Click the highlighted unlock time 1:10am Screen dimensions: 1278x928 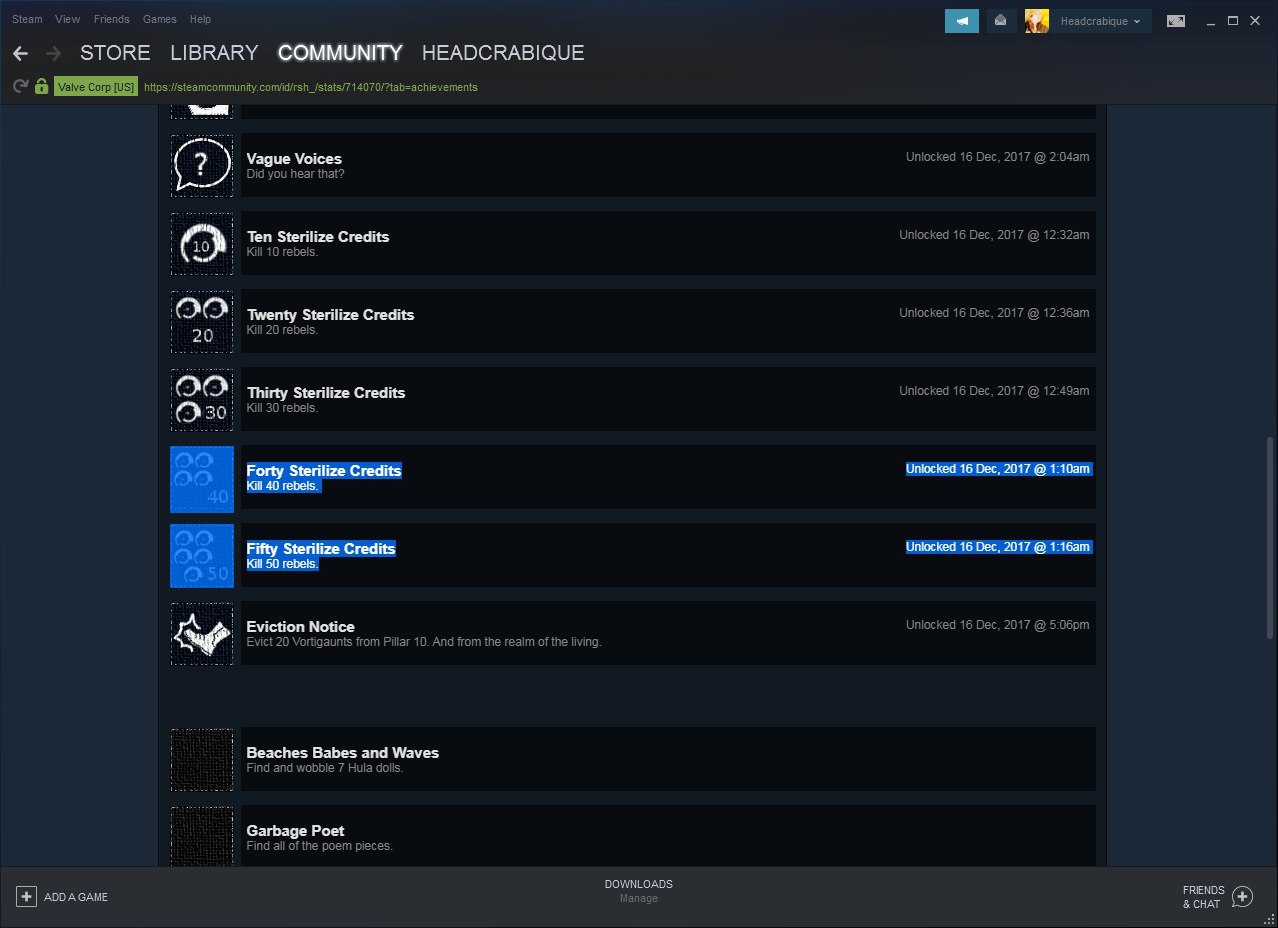coord(998,469)
